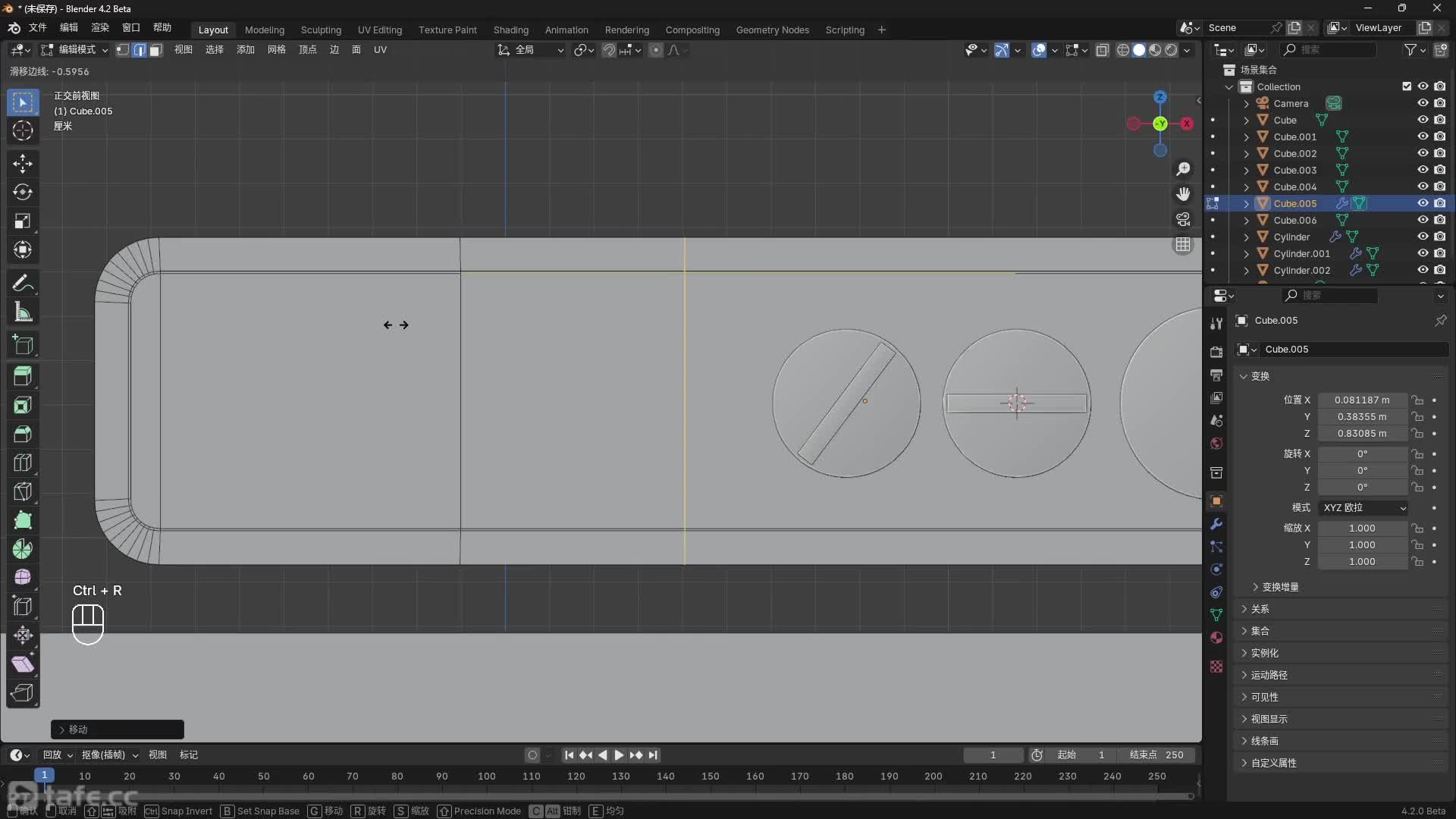Select the Bevel tool
1456x819 pixels.
tap(23, 435)
